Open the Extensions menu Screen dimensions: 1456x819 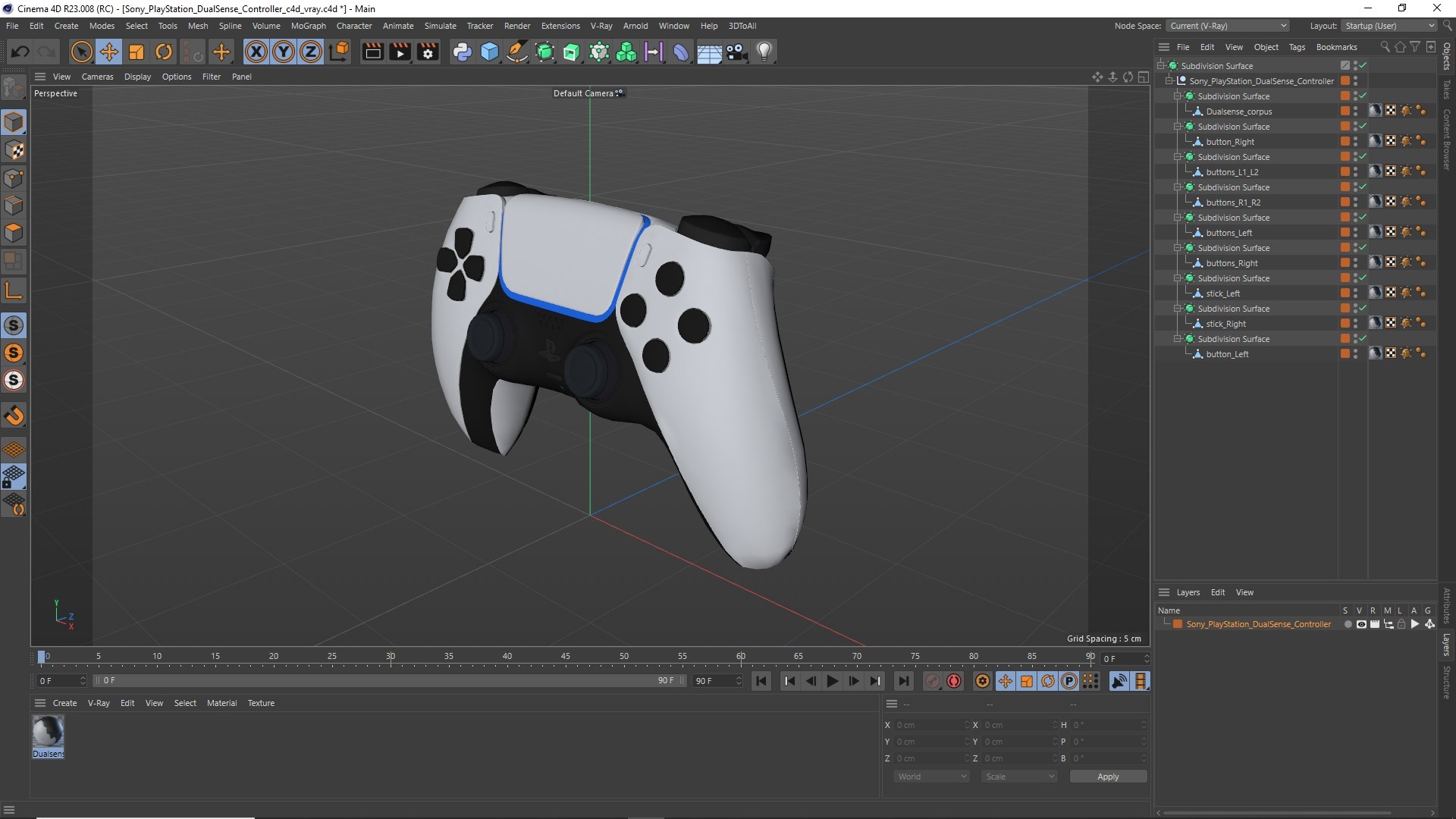(560, 26)
